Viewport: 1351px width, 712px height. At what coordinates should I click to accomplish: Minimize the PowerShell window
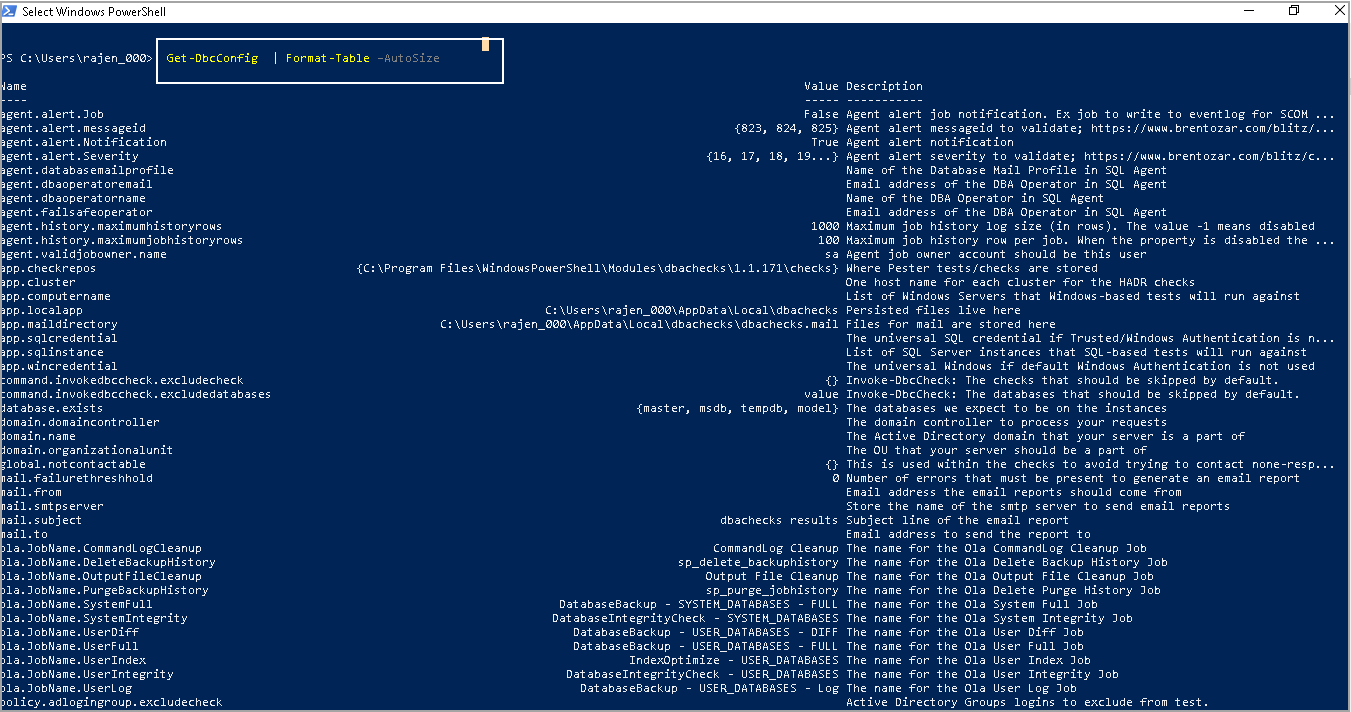pyautogui.click(x=1248, y=11)
